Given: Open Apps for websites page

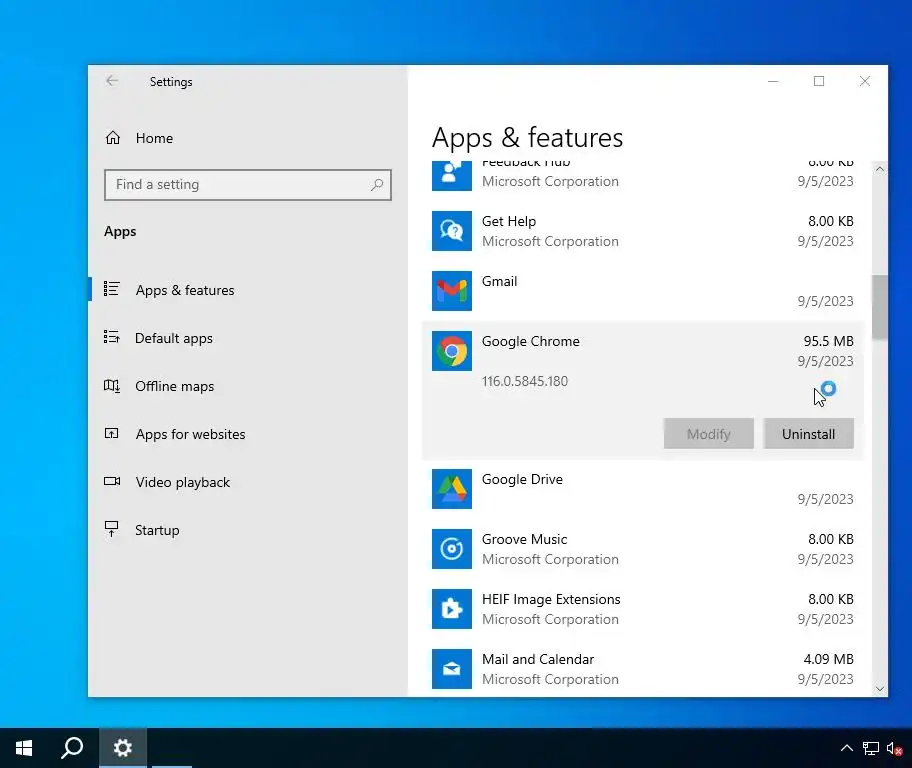Looking at the screenshot, I should [248, 434].
